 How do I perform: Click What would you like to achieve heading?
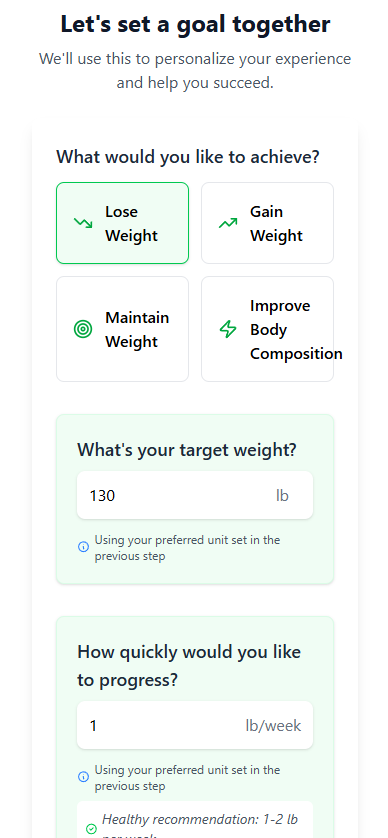(x=188, y=157)
